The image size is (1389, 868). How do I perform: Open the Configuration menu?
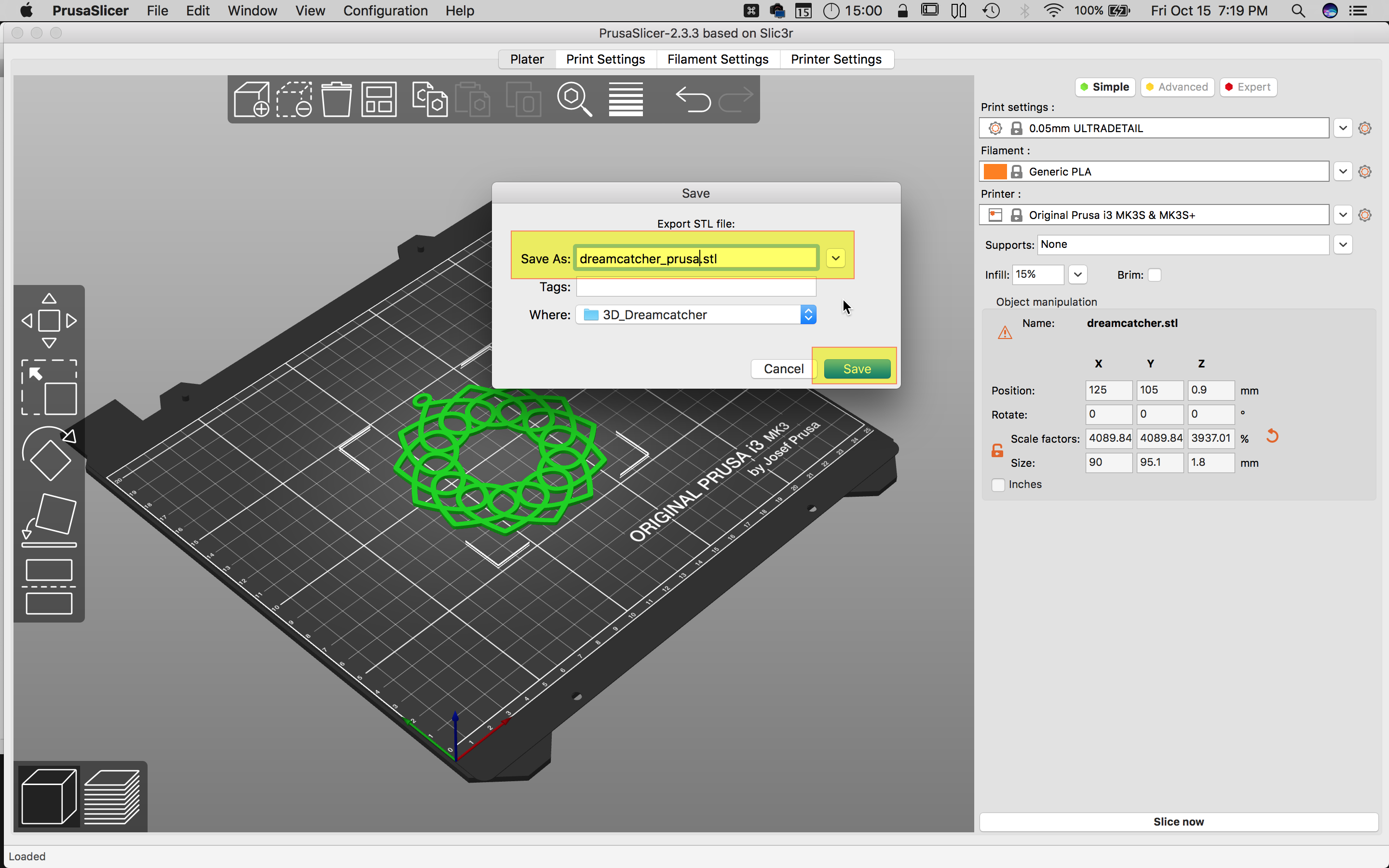tap(385, 10)
